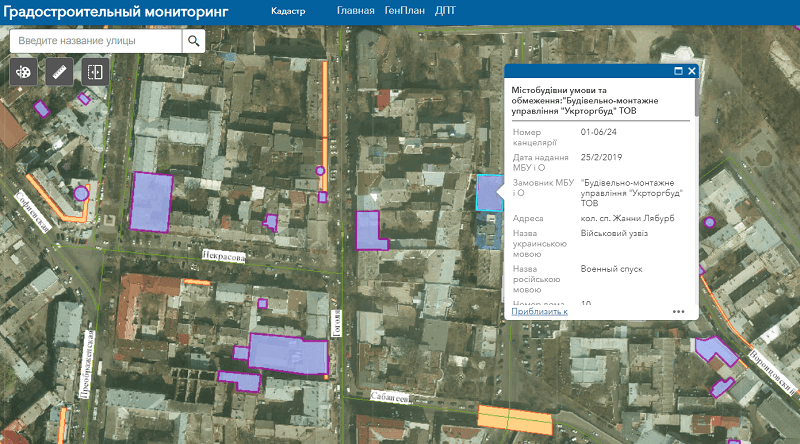Click the popup title Містобудівни умови text
800x444 pixels.
[x=585, y=101]
